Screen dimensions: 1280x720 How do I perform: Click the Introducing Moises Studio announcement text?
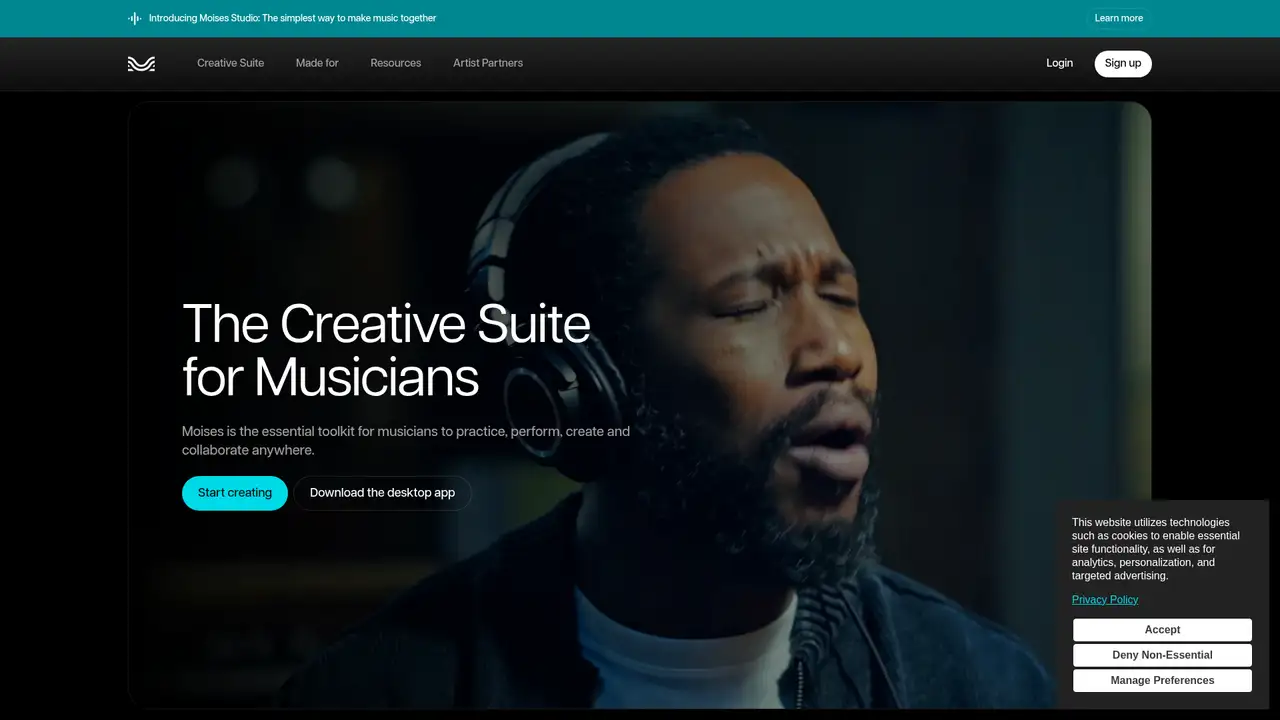click(292, 18)
